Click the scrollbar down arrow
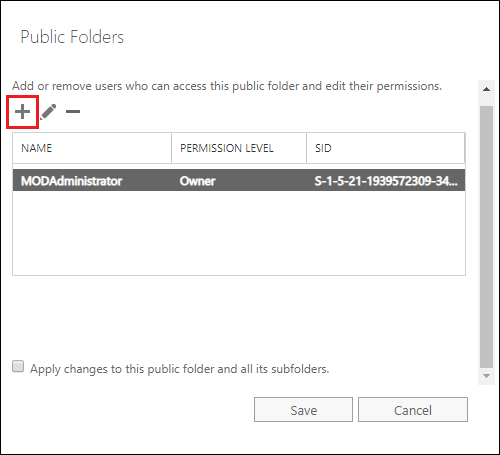This screenshot has width=500, height=455. tap(486, 376)
